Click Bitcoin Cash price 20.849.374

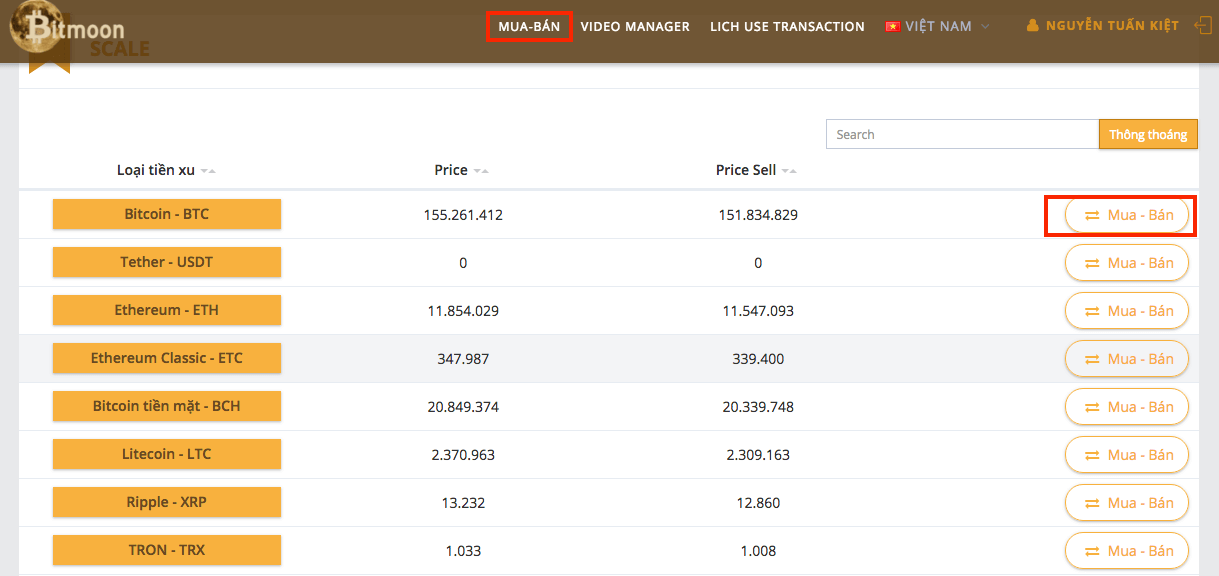point(463,407)
